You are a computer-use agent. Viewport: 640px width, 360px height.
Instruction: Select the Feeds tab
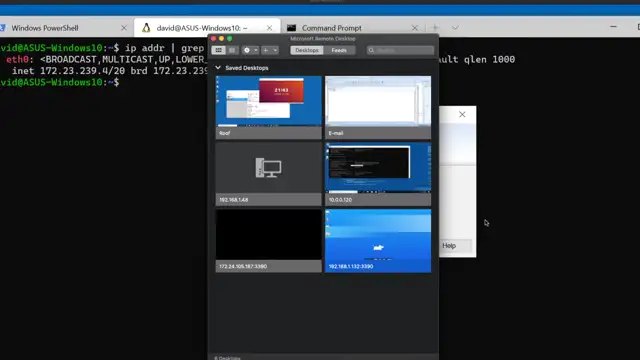(x=339, y=50)
